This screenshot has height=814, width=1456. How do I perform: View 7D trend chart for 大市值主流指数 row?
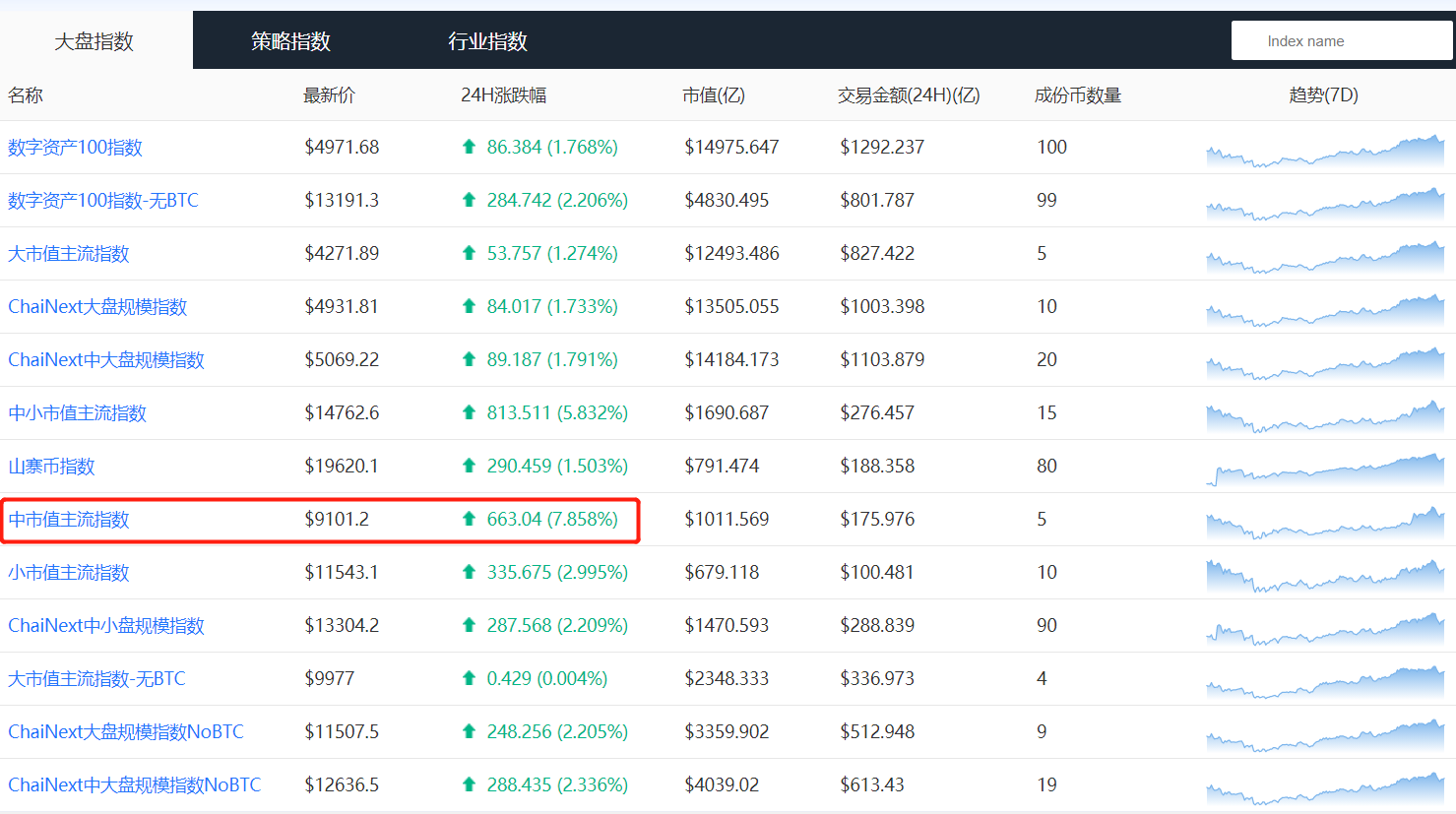click(x=1325, y=257)
